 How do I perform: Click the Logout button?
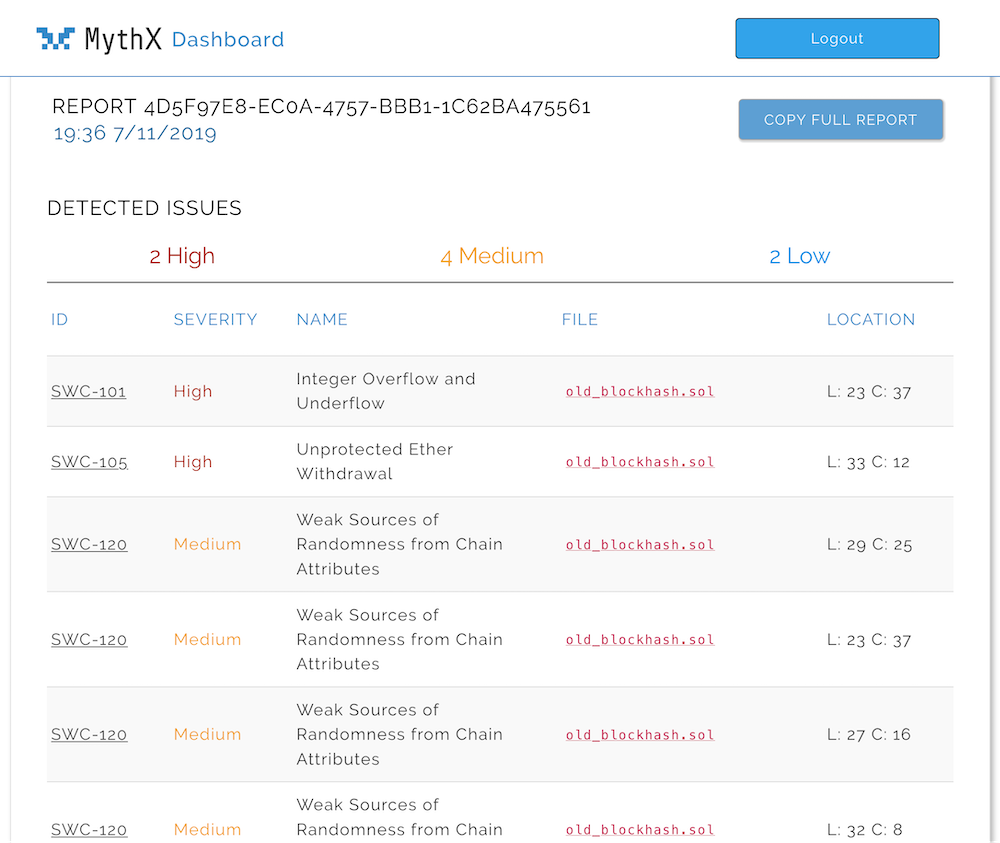tap(837, 38)
